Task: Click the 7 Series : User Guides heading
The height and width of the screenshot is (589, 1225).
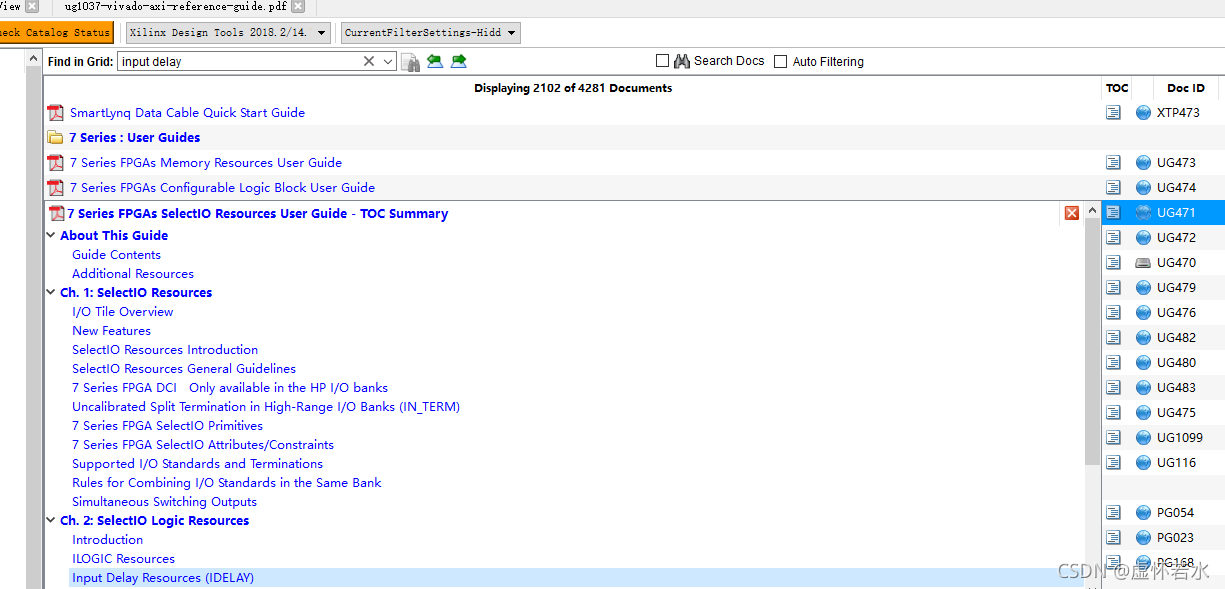Action: coord(134,138)
